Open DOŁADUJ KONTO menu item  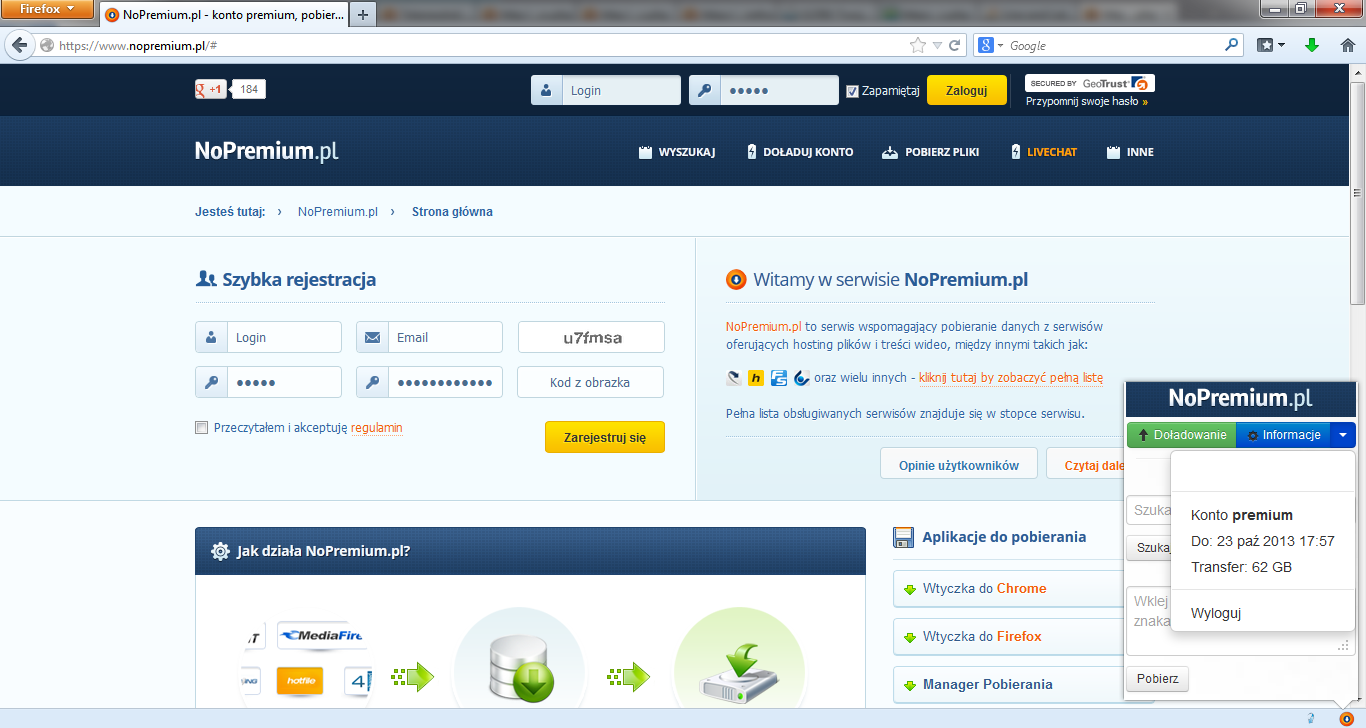tap(800, 152)
